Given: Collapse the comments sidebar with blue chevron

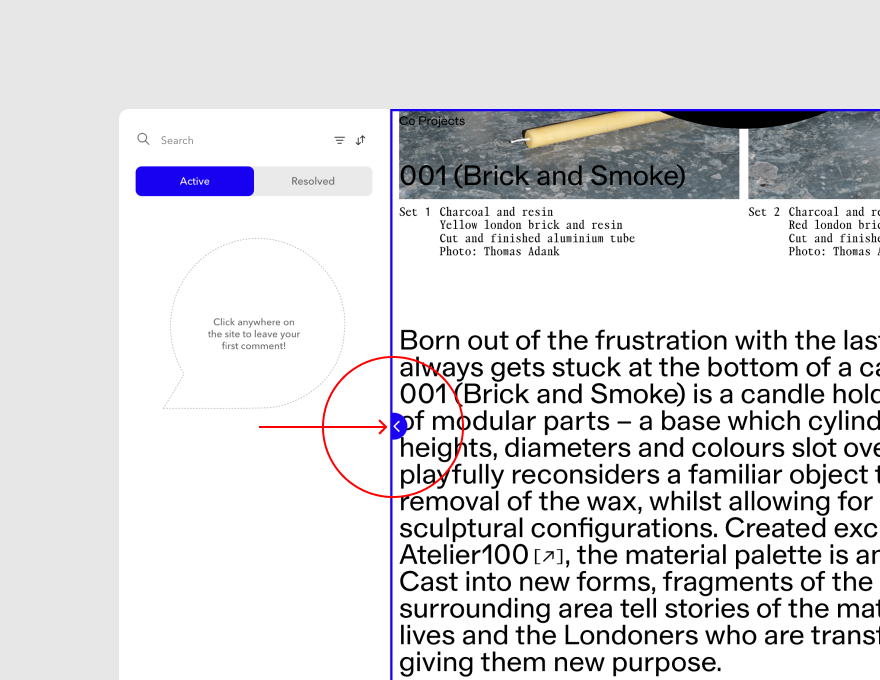Looking at the screenshot, I should pos(397,427).
